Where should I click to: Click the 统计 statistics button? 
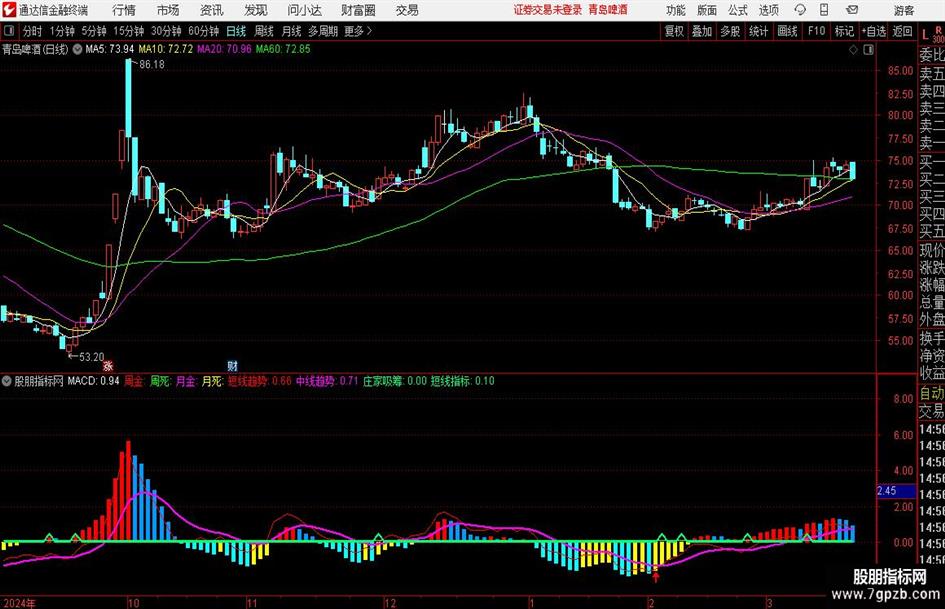click(x=758, y=31)
